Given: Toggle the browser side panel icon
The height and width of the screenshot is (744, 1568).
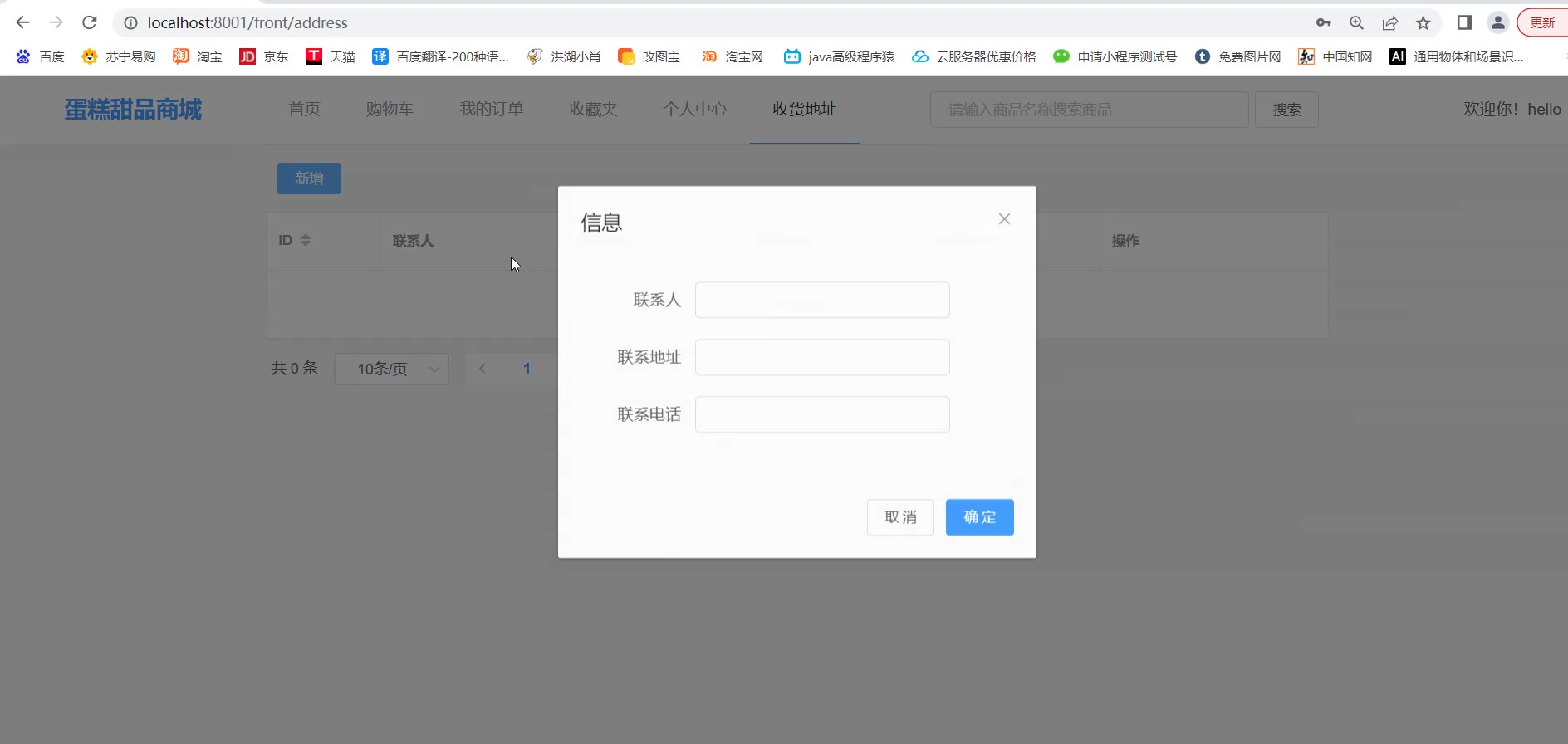Looking at the screenshot, I should (1464, 22).
